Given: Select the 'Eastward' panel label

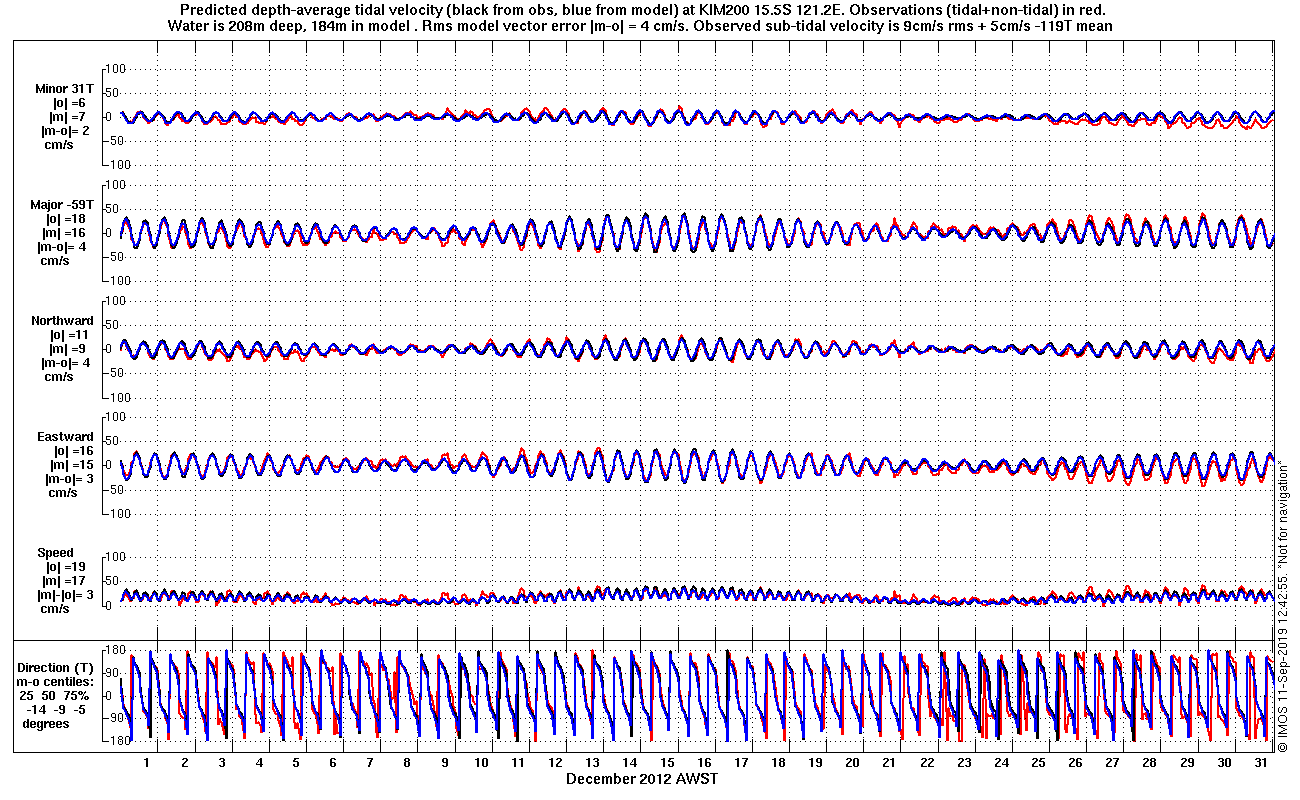Looking at the screenshot, I should tap(65, 437).
